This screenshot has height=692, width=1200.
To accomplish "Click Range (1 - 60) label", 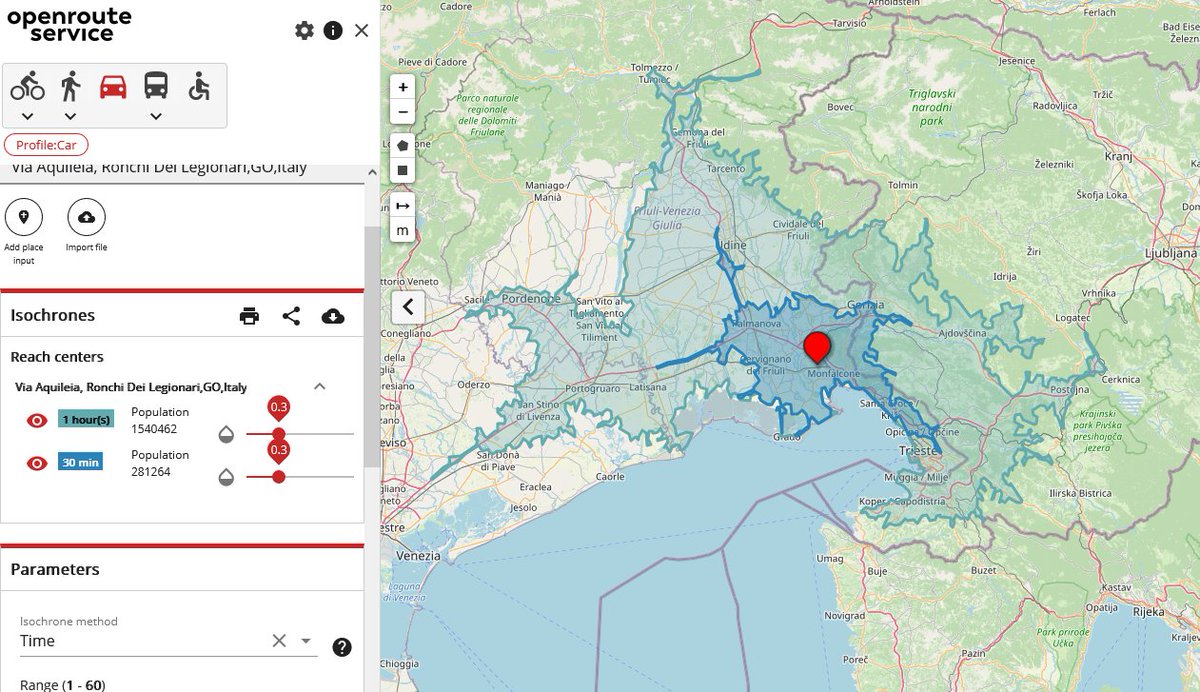I will [62, 685].
